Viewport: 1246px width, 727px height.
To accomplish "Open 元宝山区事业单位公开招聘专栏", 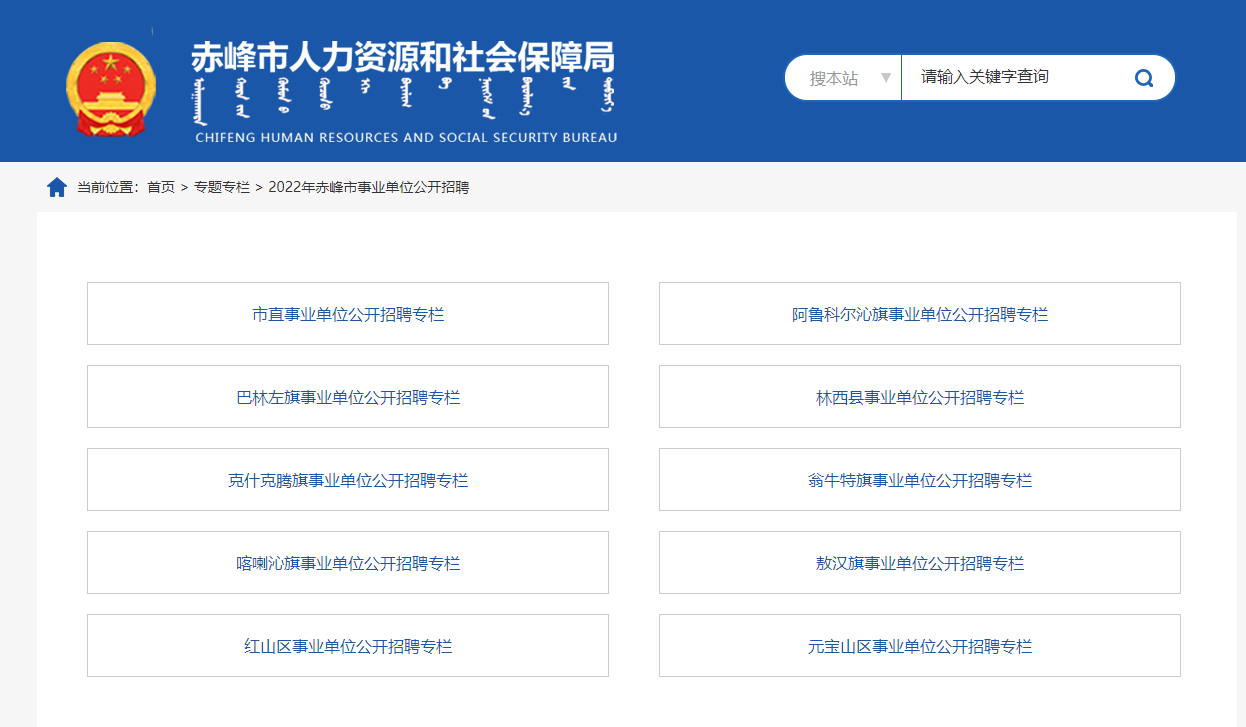I will [x=919, y=646].
